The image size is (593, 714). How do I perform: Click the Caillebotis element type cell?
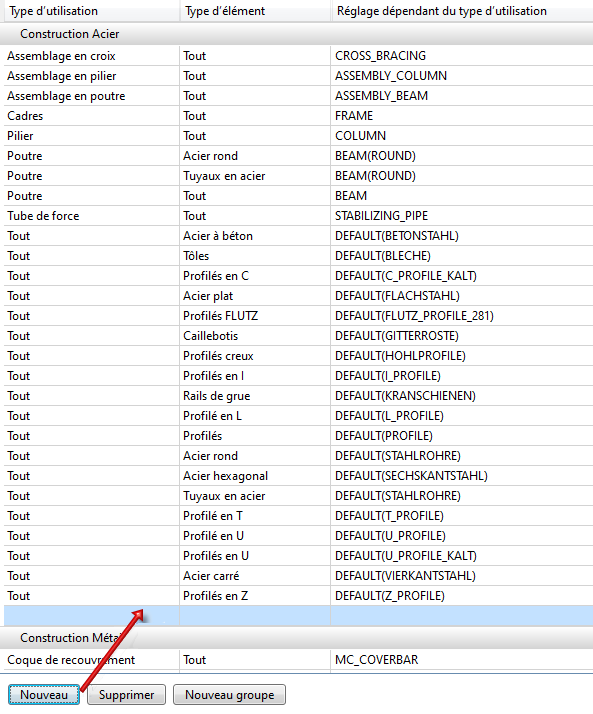(255, 336)
